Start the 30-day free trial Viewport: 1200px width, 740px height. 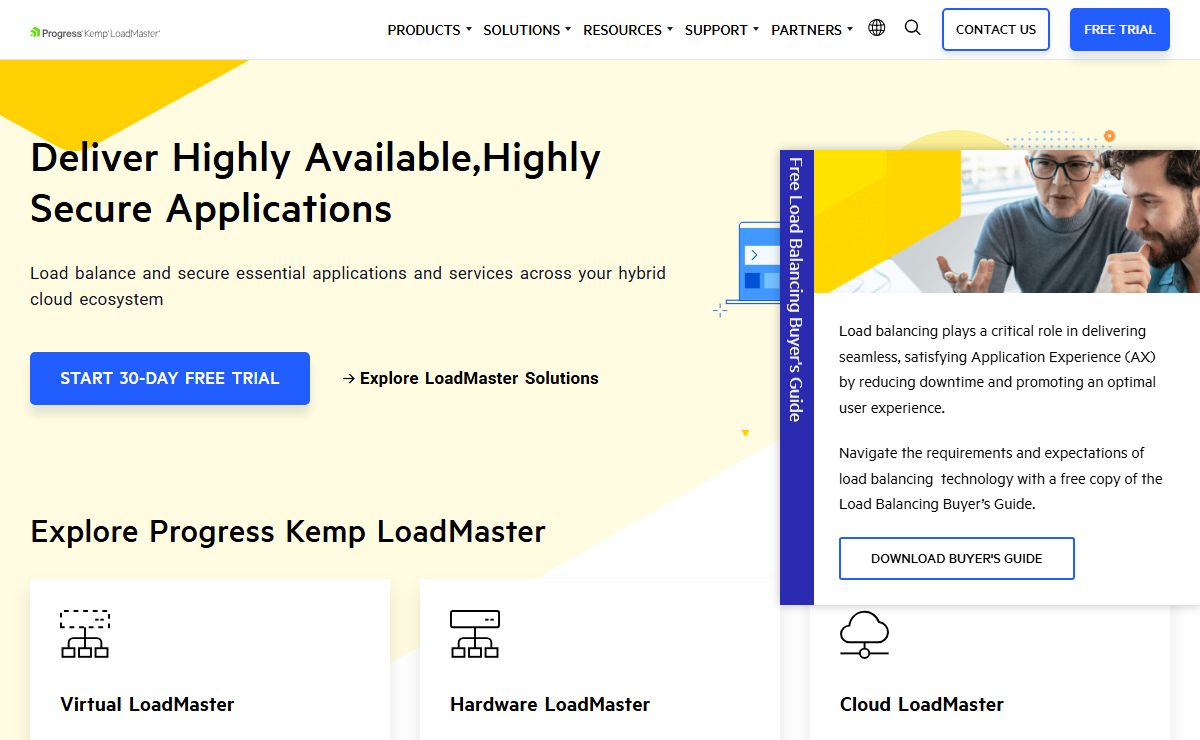pyautogui.click(x=170, y=378)
